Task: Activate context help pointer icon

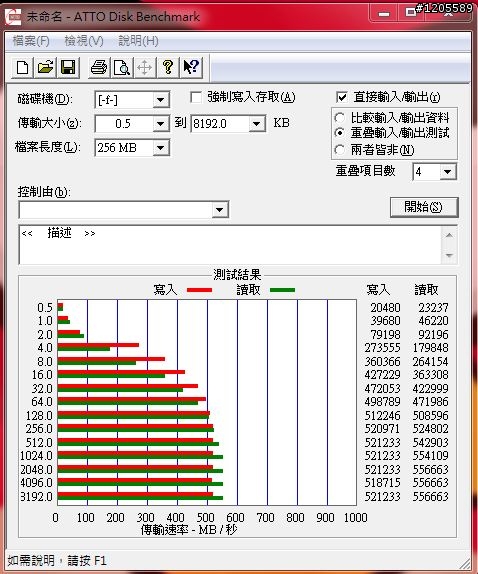Action: (191, 67)
